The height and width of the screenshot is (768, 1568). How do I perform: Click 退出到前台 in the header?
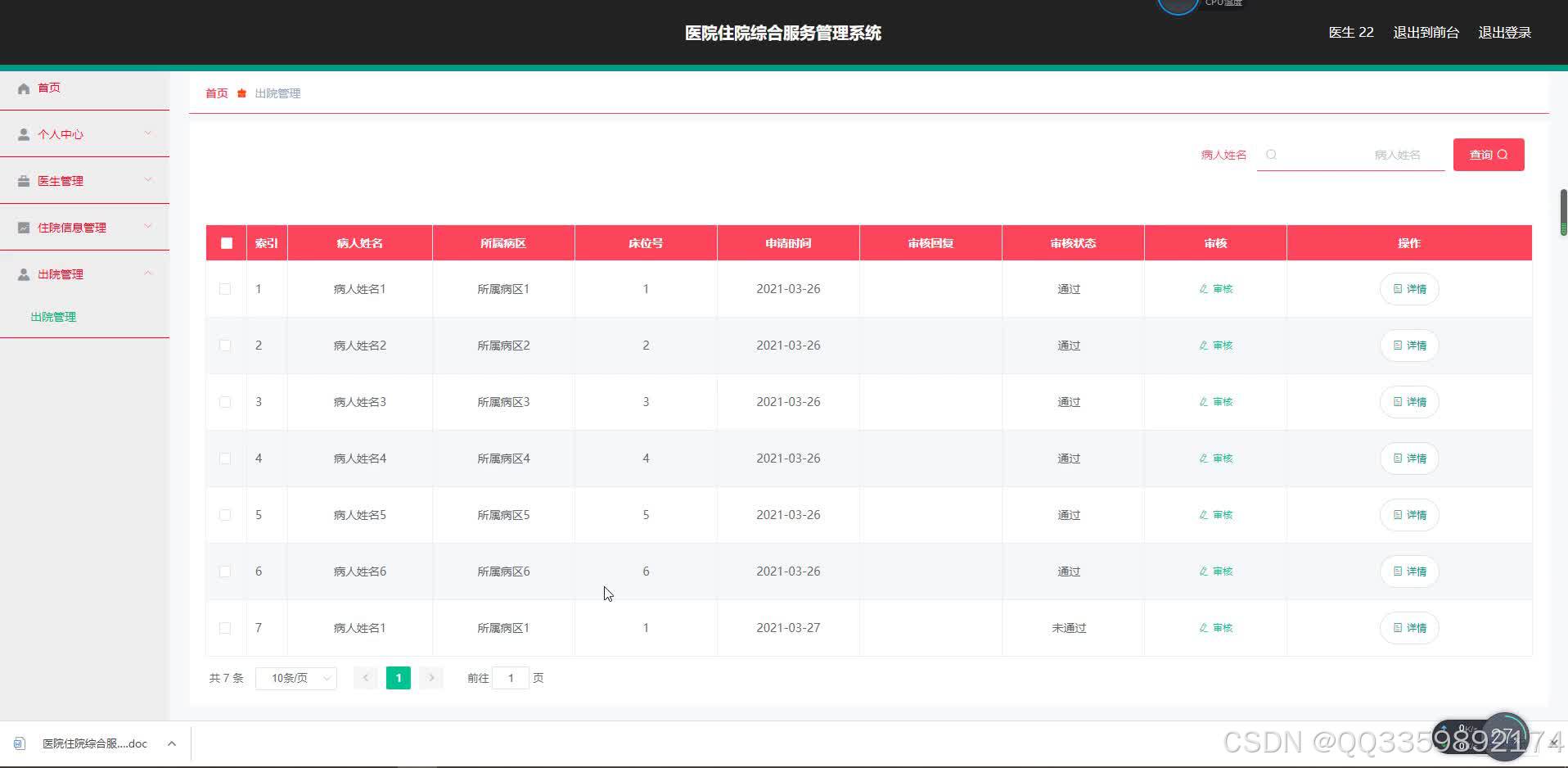[1426, 33]
